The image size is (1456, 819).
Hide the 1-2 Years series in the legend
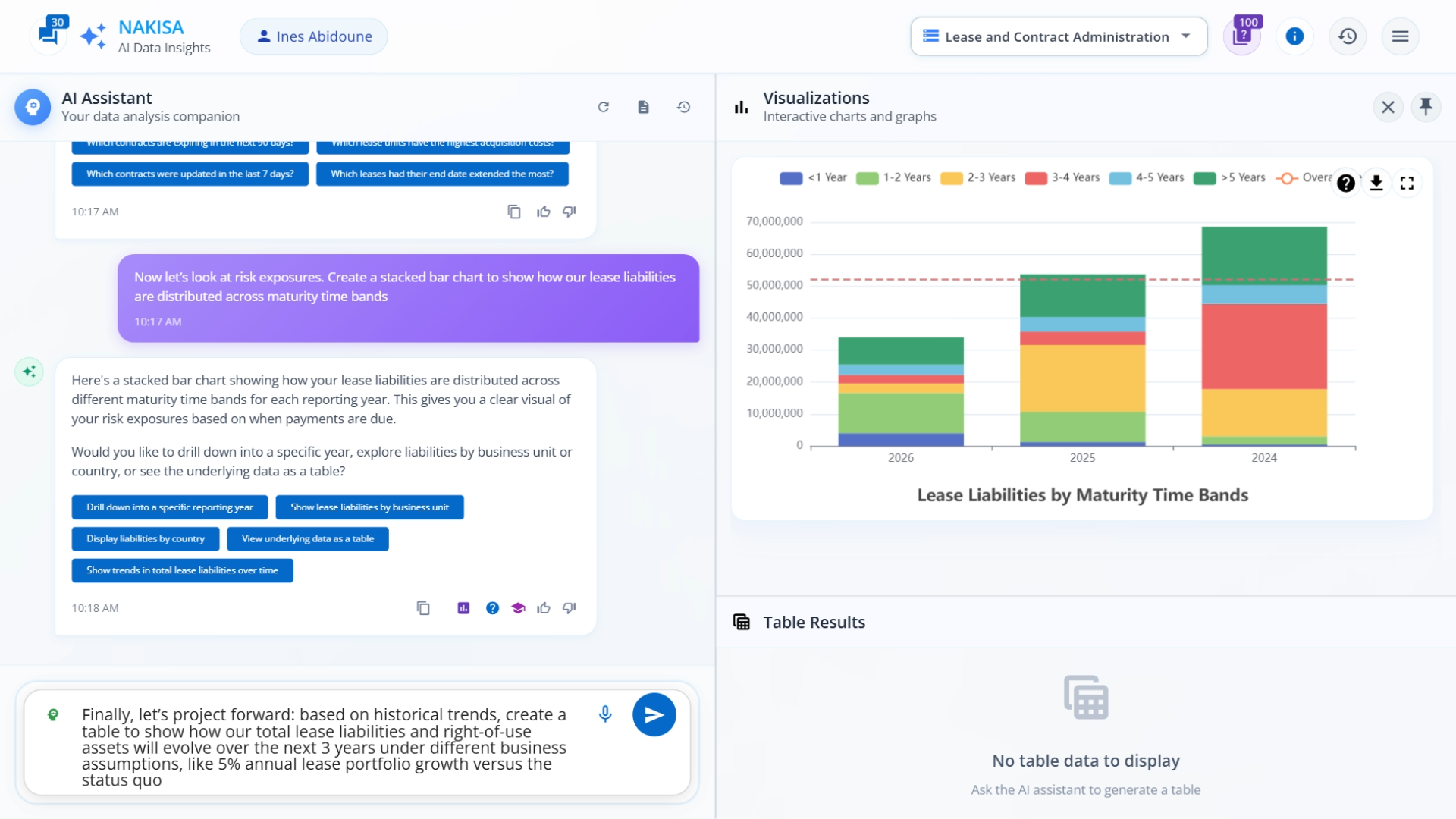893,177
